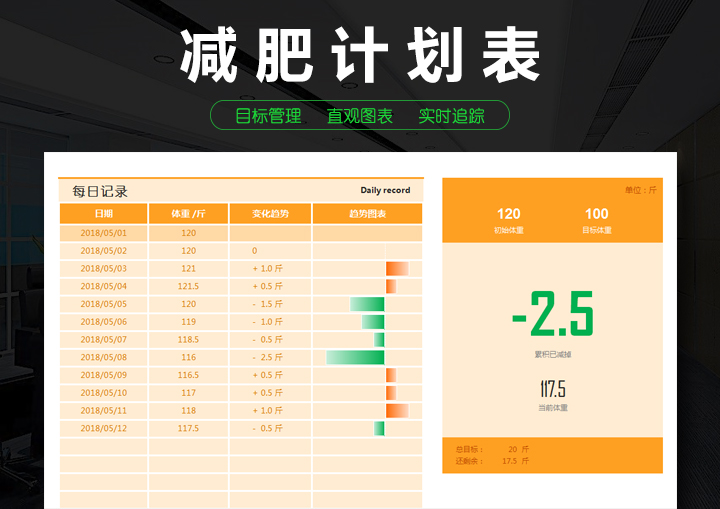The height and width of the screenshot is (509, 720).
Task: Click the 实时追踪 text in banner
Action: pyautogui.click(x=451, y=116)
